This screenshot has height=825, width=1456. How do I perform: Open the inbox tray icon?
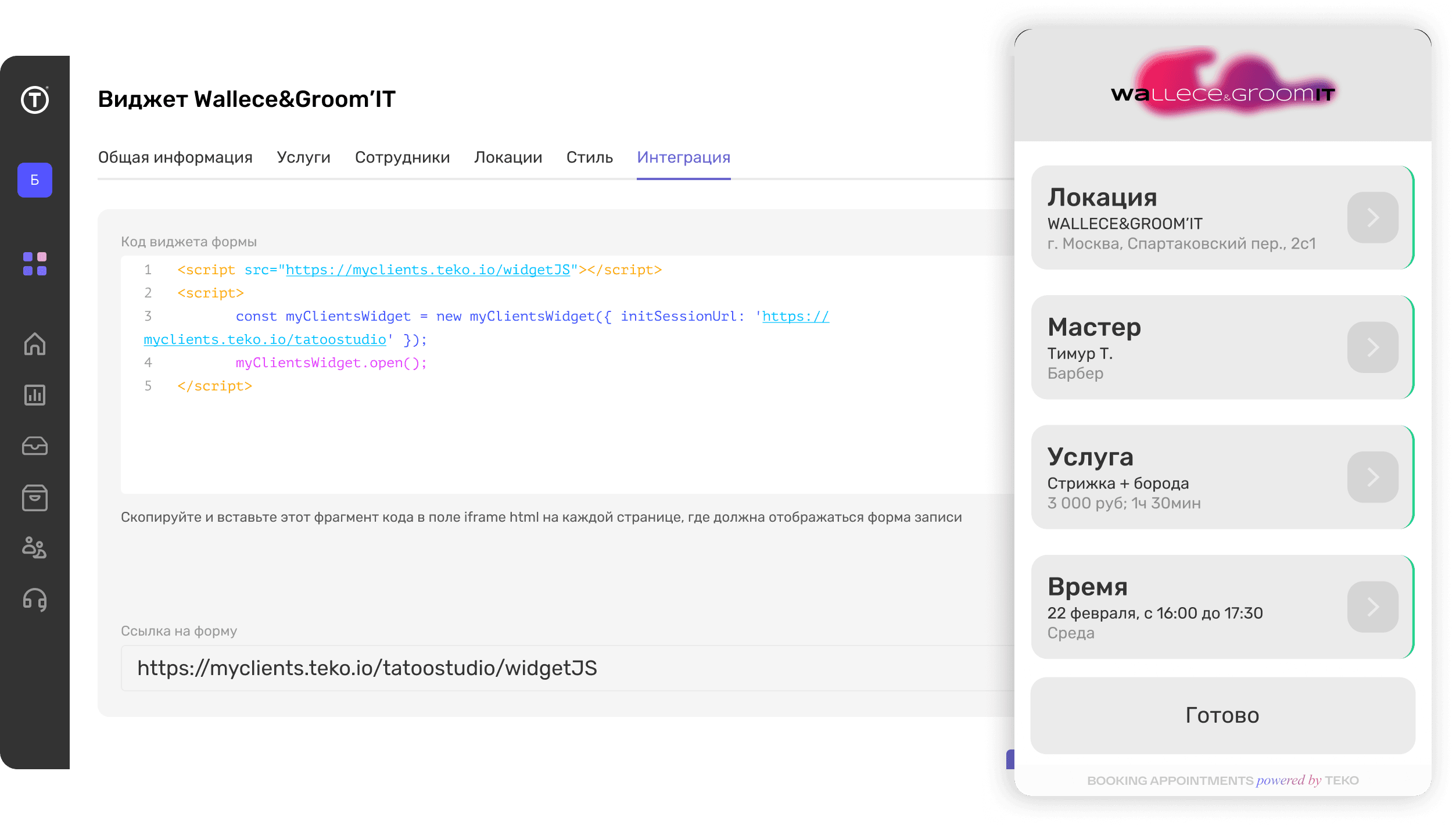[35, 446]
